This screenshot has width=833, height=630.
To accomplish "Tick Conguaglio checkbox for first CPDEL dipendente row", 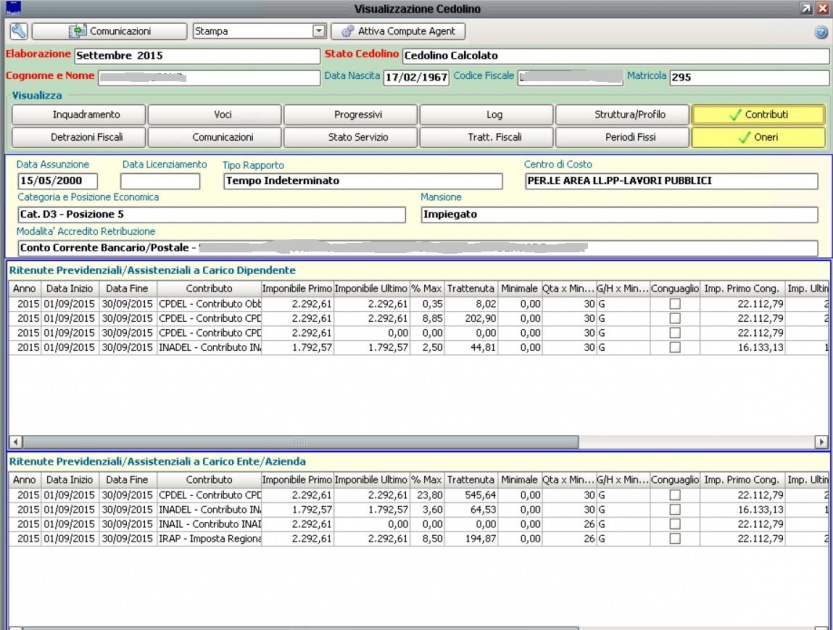I will (x=675, y=304).
